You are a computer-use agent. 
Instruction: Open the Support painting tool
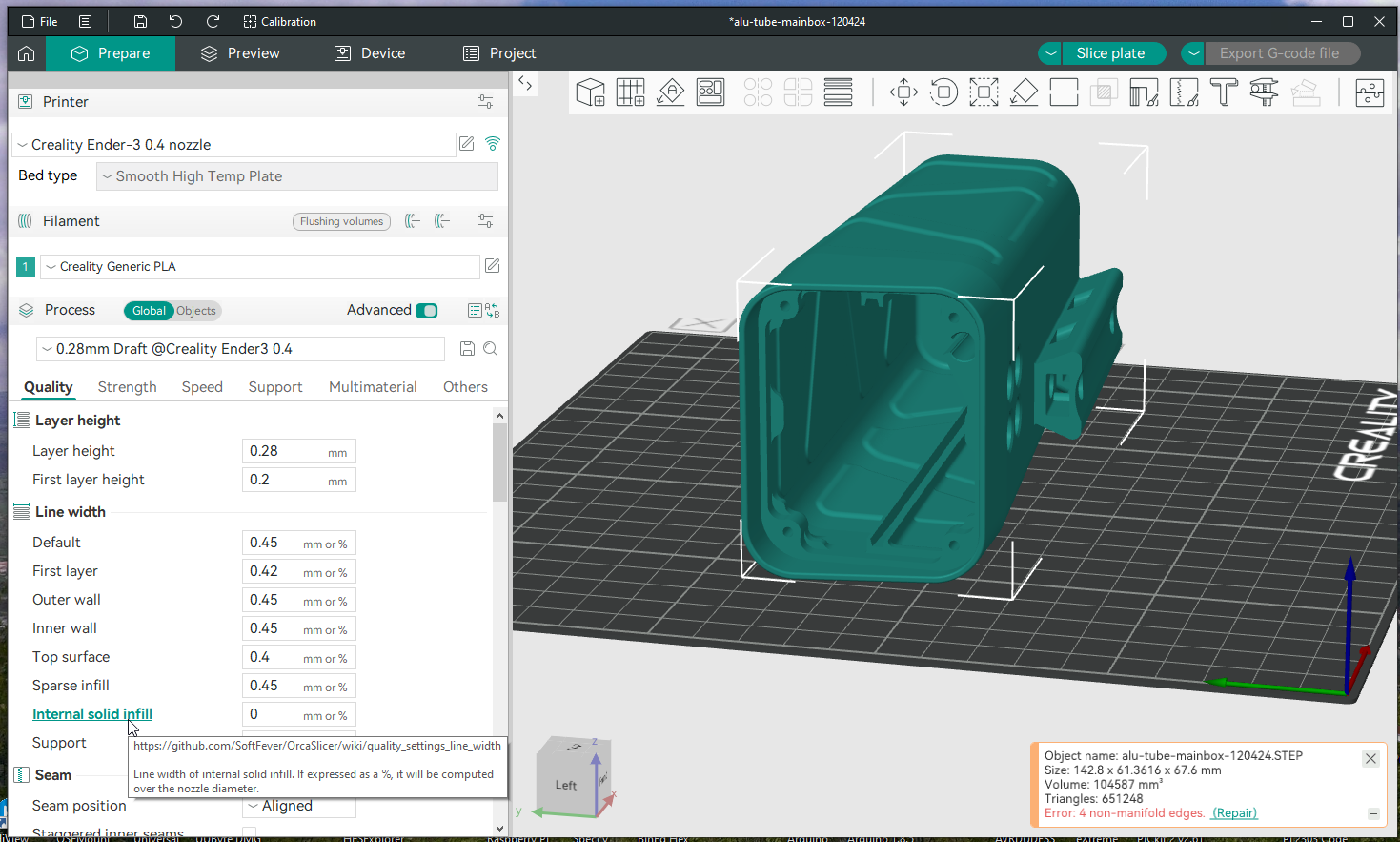pos(1144,92)
